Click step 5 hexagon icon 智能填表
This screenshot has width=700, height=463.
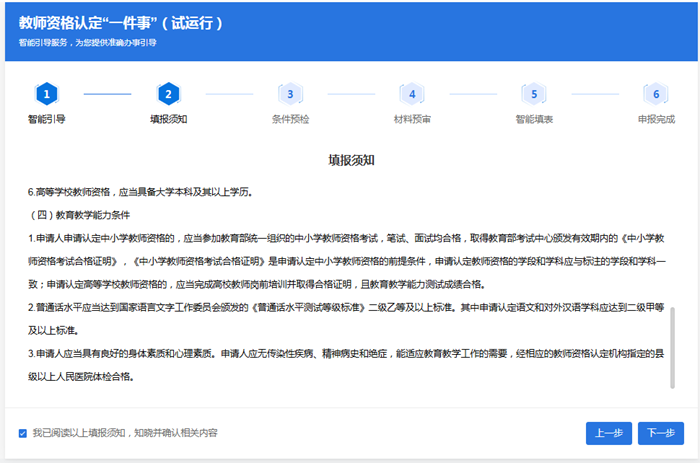(x=534, y=94)
